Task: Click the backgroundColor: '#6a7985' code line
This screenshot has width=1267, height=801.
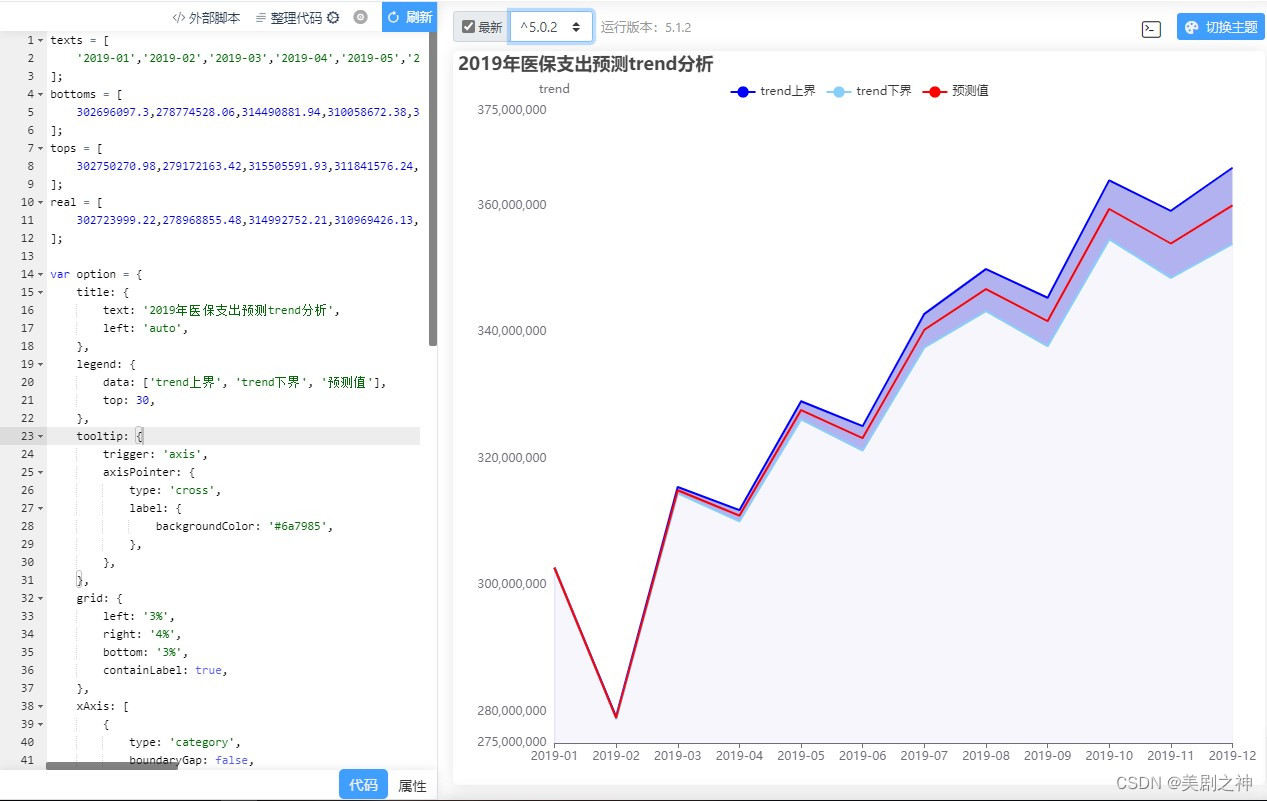Action: [x=244, y=526]
